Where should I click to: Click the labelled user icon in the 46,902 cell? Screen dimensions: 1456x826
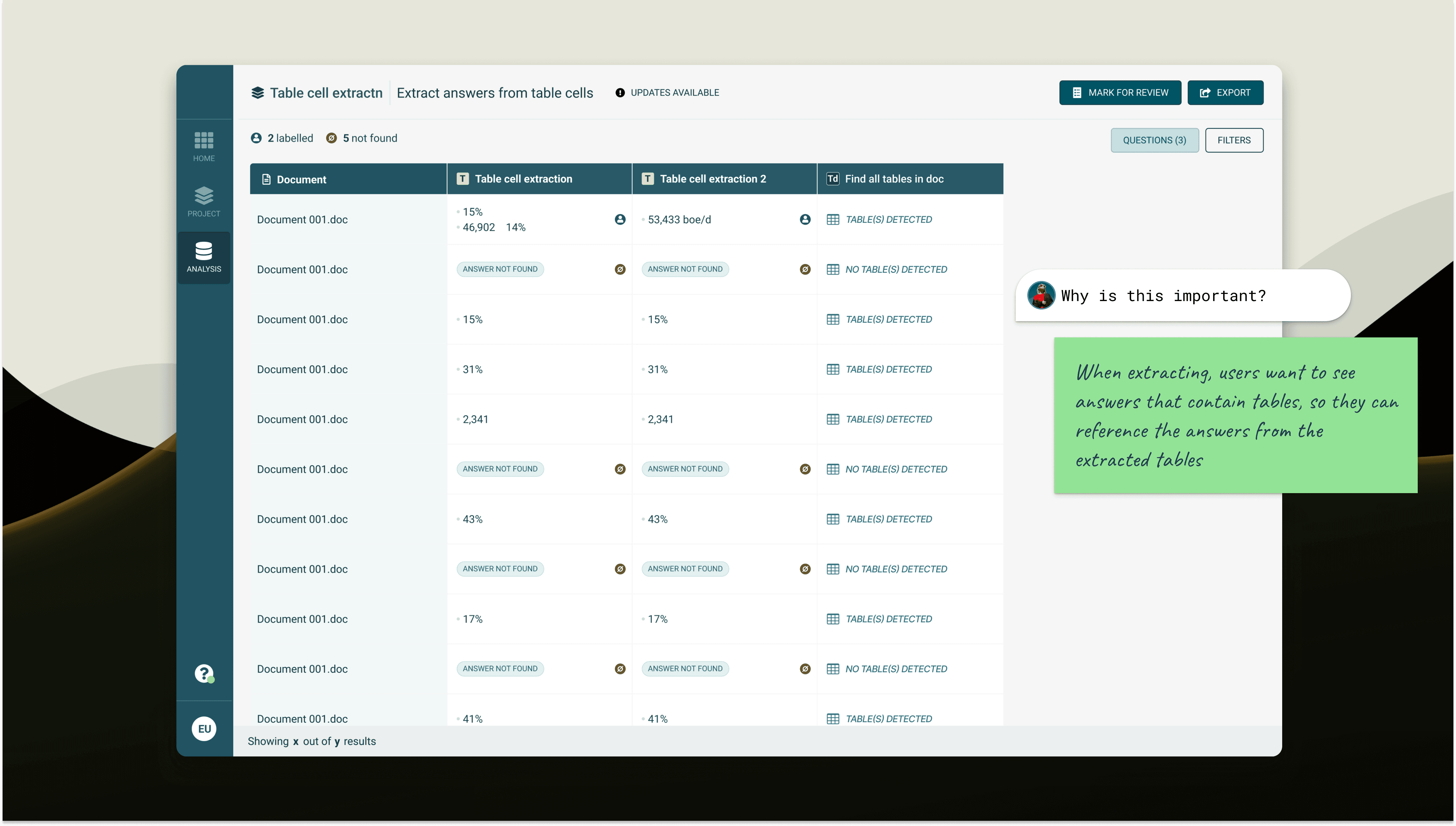coord(620,220)
